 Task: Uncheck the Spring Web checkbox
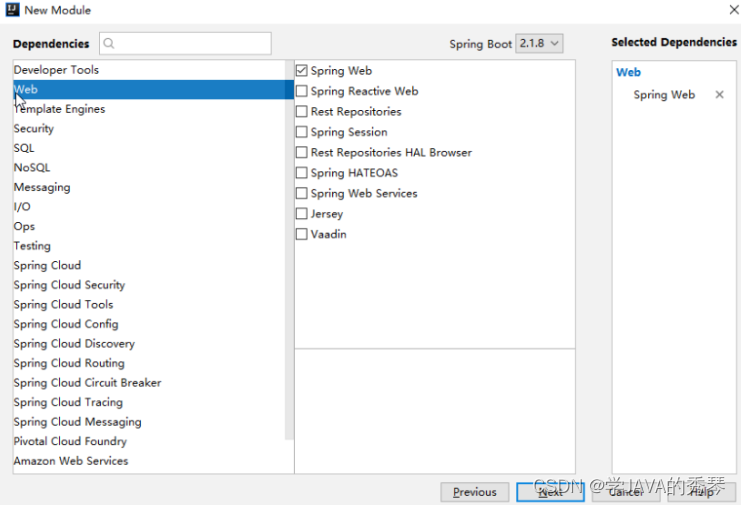tap(302, 70)
